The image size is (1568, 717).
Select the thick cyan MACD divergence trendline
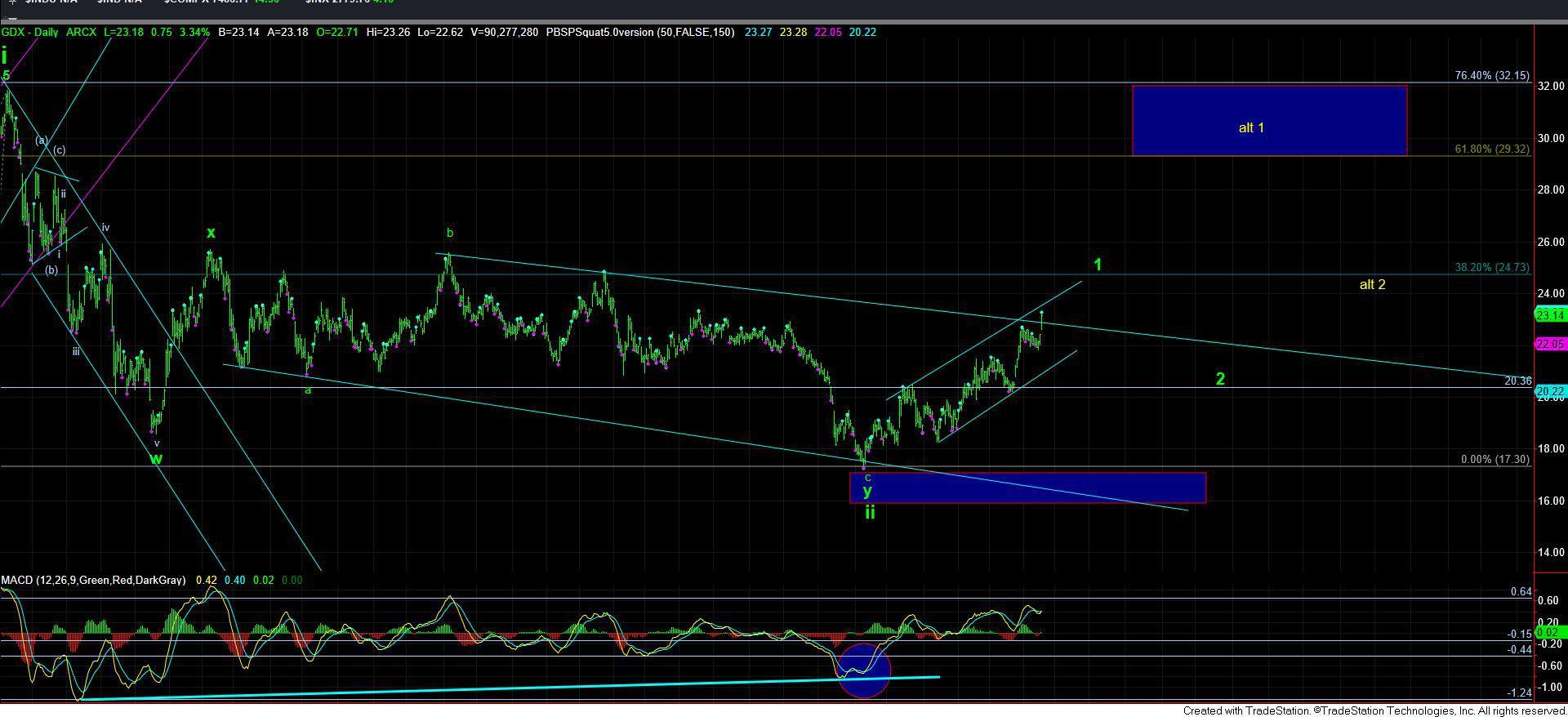pyautogui.click(x=506, y=688)
